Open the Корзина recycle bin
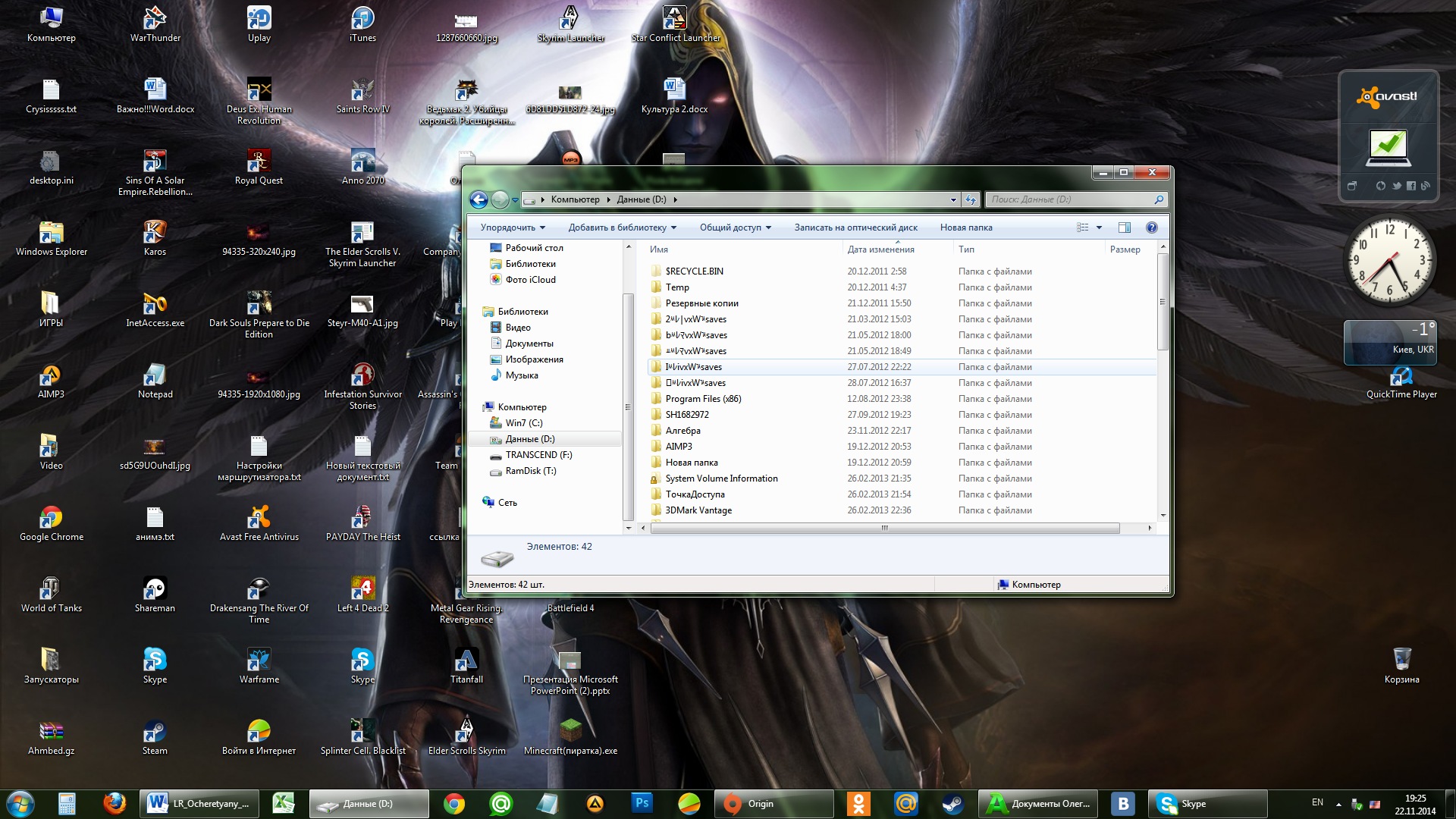This screenshot has width=1456, height=819. click(x=1401, y=665)
